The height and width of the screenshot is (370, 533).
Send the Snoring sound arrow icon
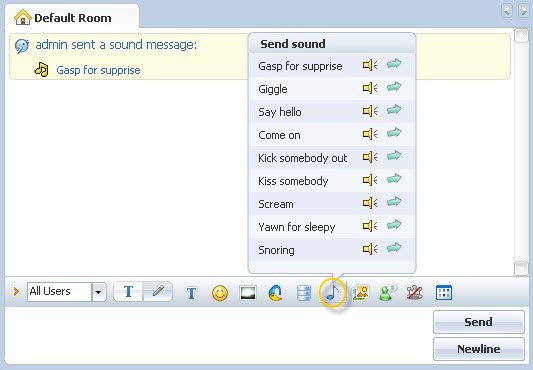tap(394, 248)
